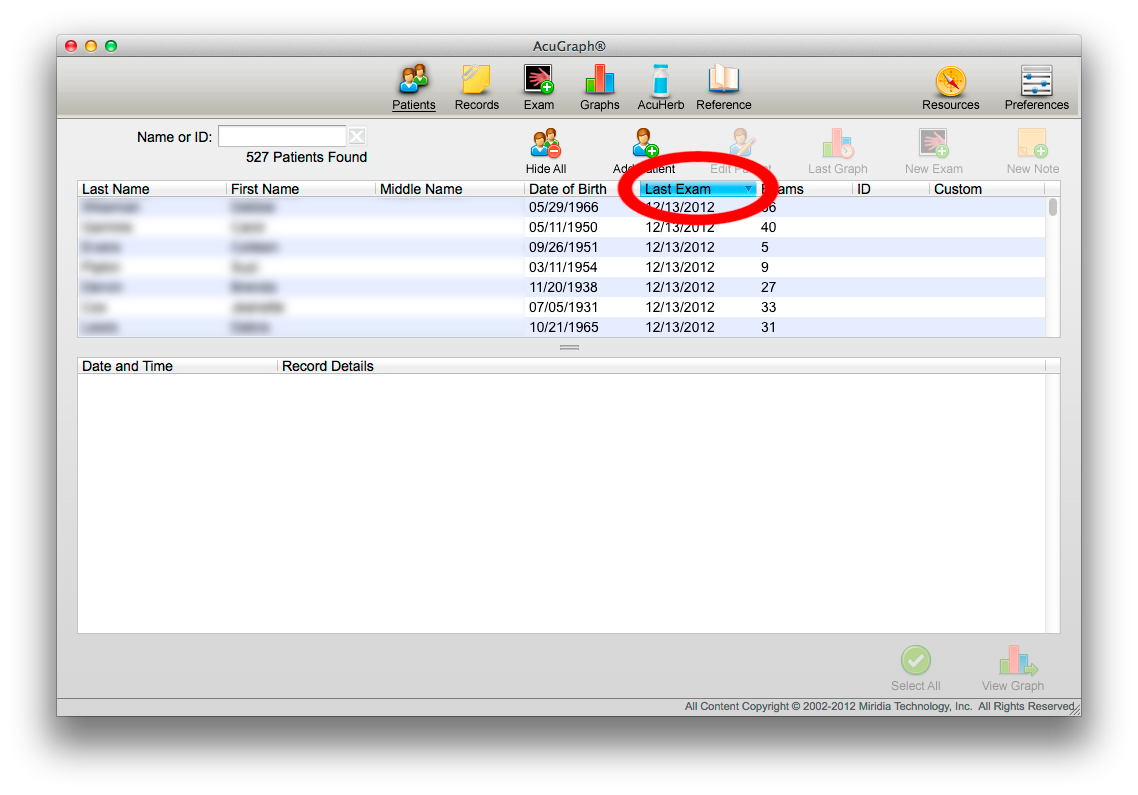Select the patient born 03/11/1954

pyautogui.click(x=562, y=267)
